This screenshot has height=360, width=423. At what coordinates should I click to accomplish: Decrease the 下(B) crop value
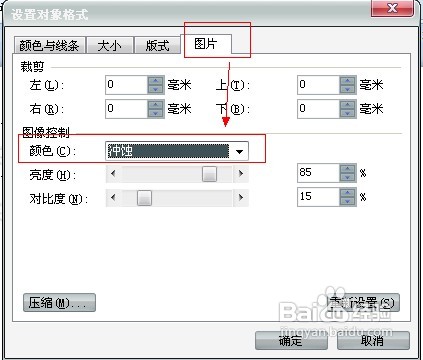[x=348, y=113]
